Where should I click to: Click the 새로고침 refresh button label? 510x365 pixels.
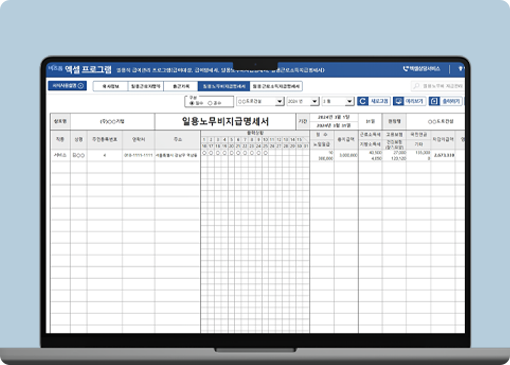coord(379,101)
